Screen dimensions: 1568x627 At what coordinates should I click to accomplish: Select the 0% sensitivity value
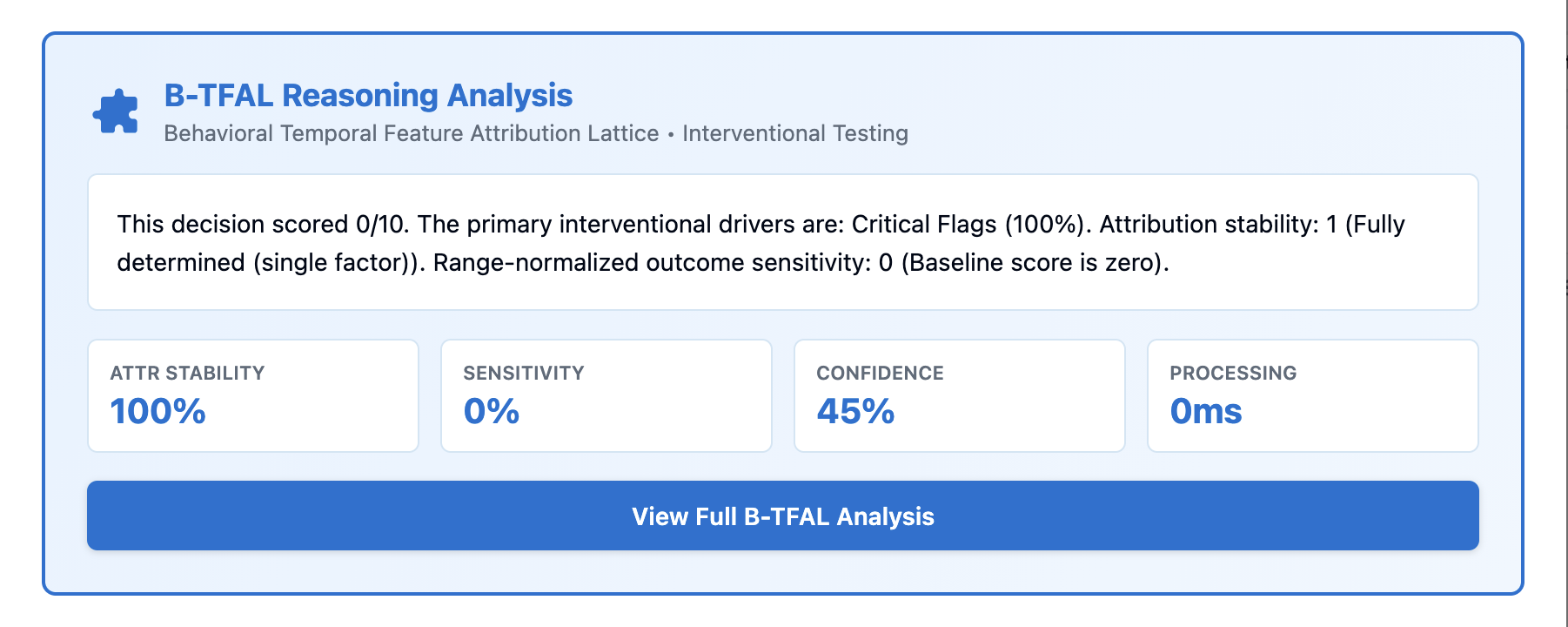click(491, 411)
